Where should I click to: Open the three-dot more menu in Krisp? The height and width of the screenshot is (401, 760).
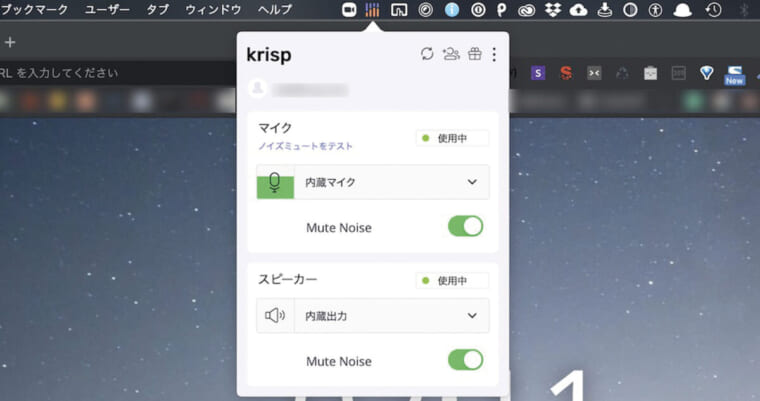pyautogui.click(x=494, y=54)
